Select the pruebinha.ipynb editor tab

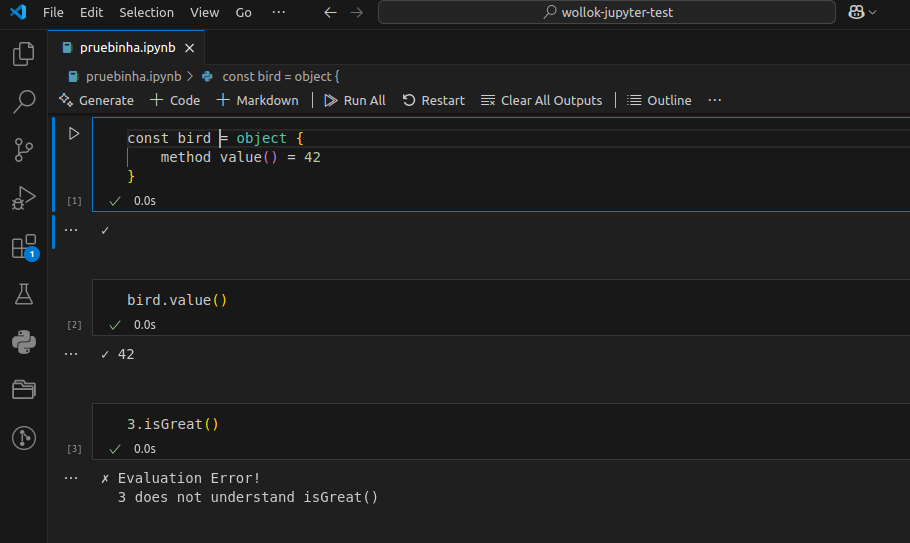click(x=127, y=48)
